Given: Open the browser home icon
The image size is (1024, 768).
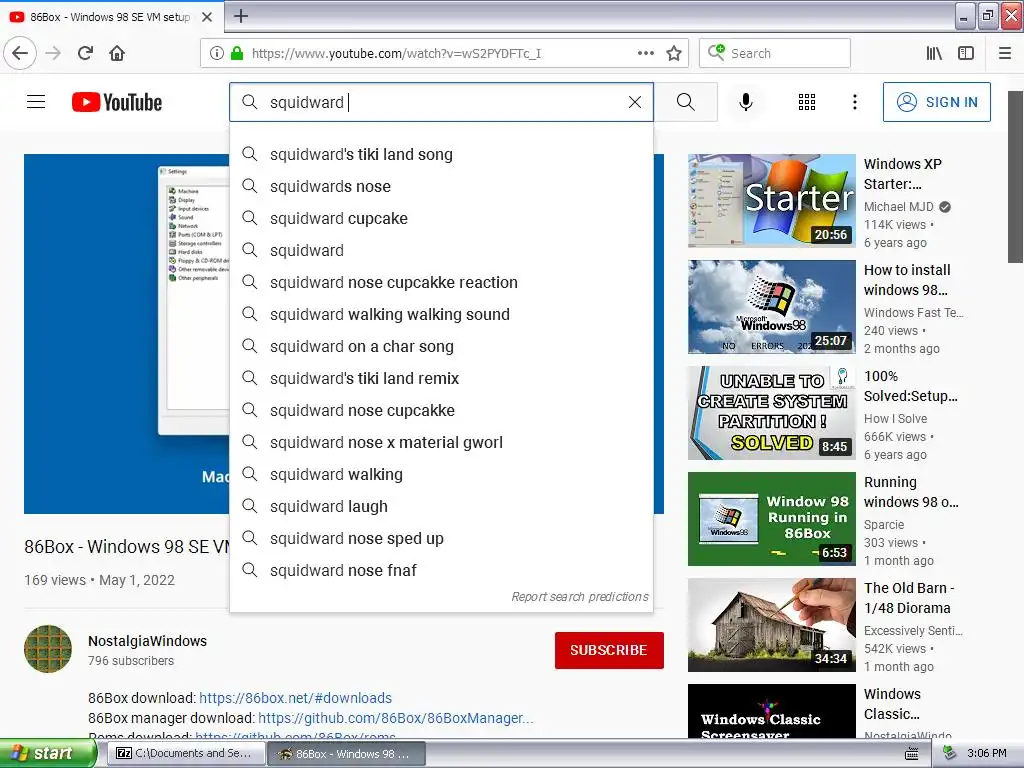Looking at the screenshot, I should pos(117,53).
